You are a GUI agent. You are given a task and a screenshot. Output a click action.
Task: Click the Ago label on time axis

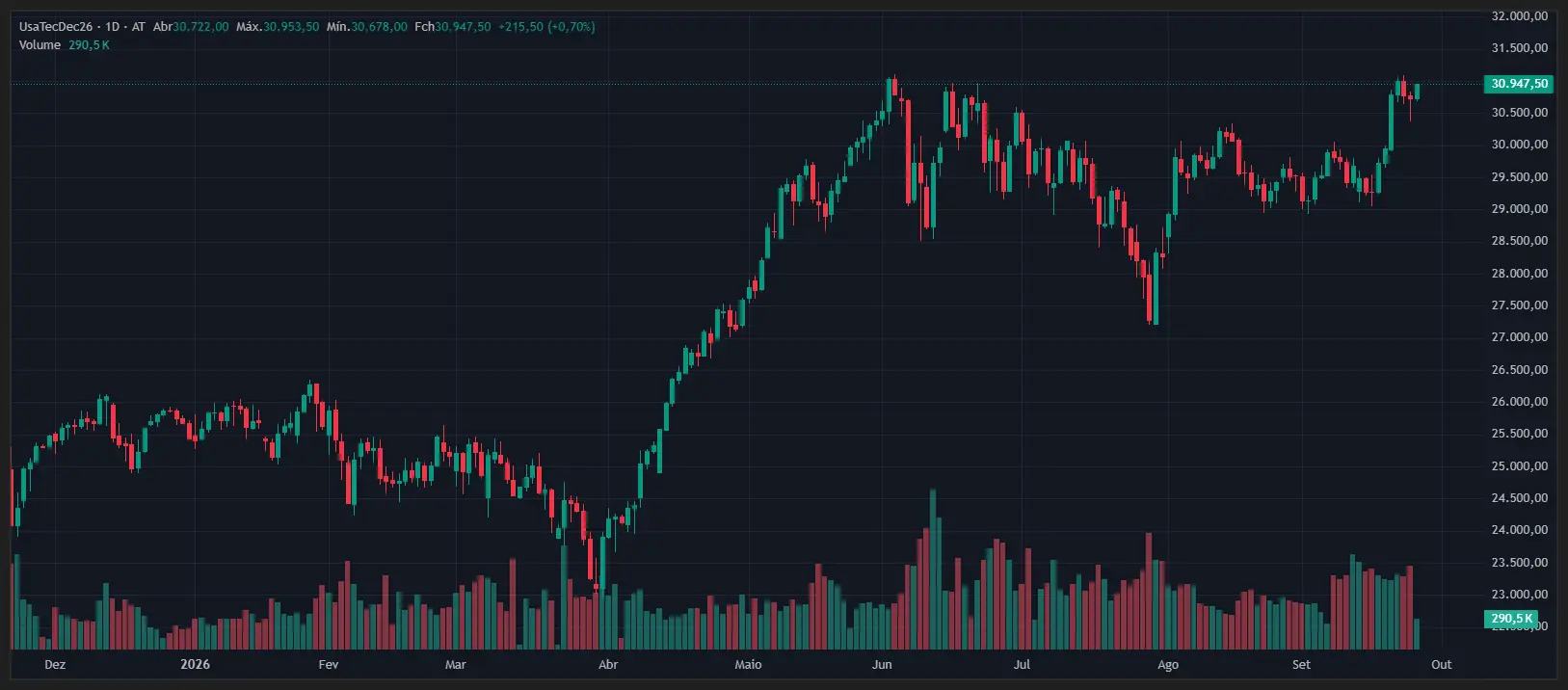coord(1168,665)
